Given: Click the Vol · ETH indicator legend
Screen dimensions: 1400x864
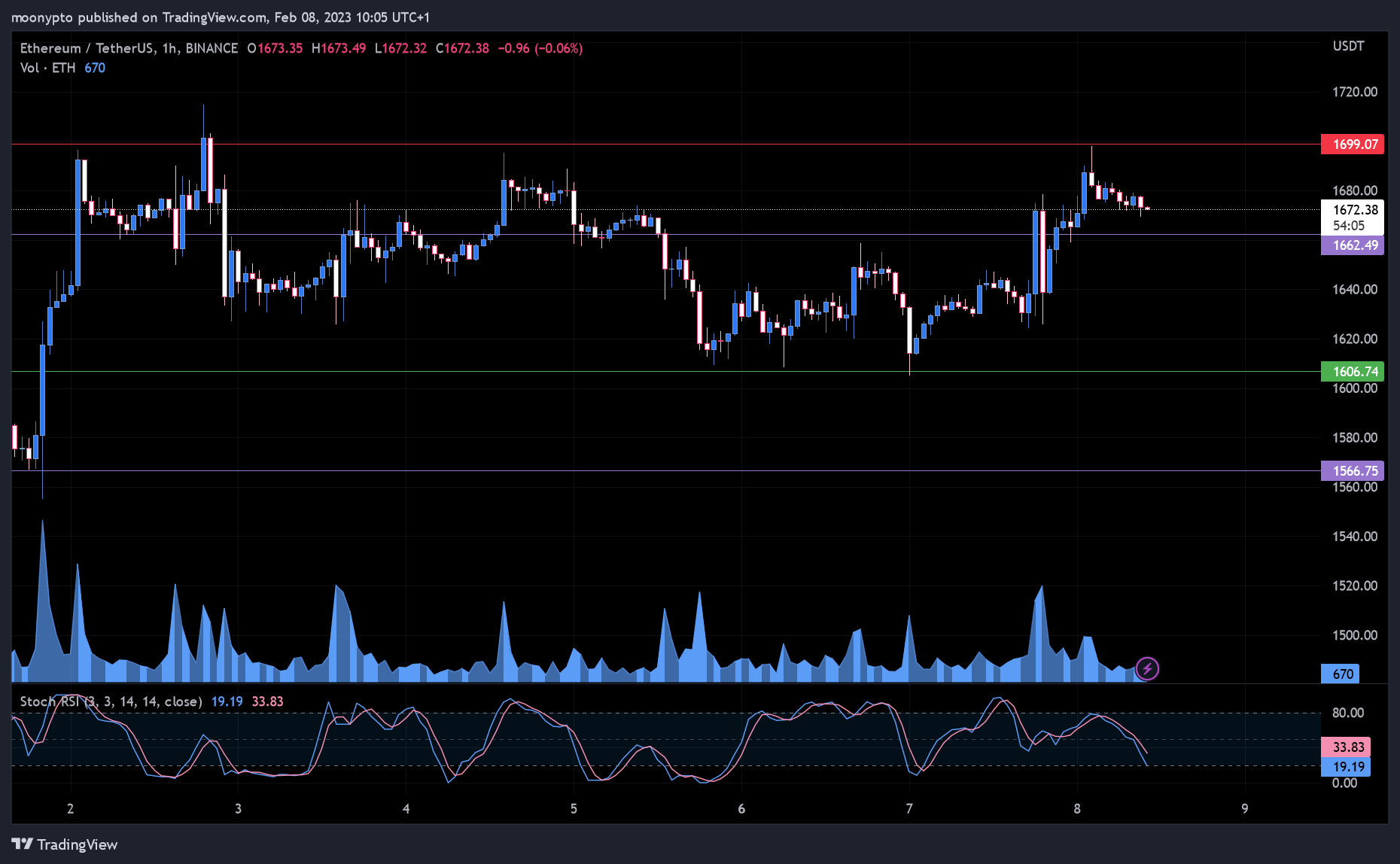Looking at the screenshot, I should [x=47, y=68].
